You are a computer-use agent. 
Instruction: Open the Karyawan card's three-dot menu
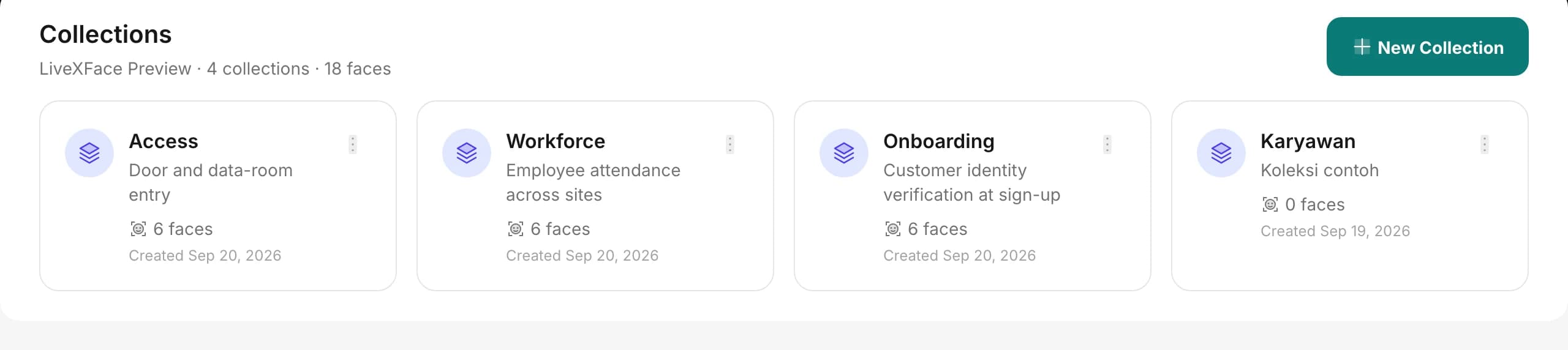click(x=1485, y=144)
